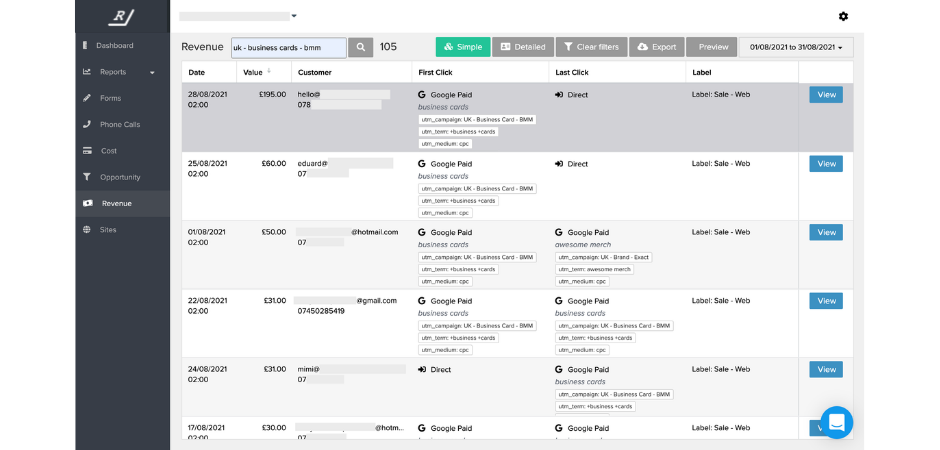The height and width of the screenshot is (450, 940).
Task: Click the revenue search input field
Action: [288, 47]
